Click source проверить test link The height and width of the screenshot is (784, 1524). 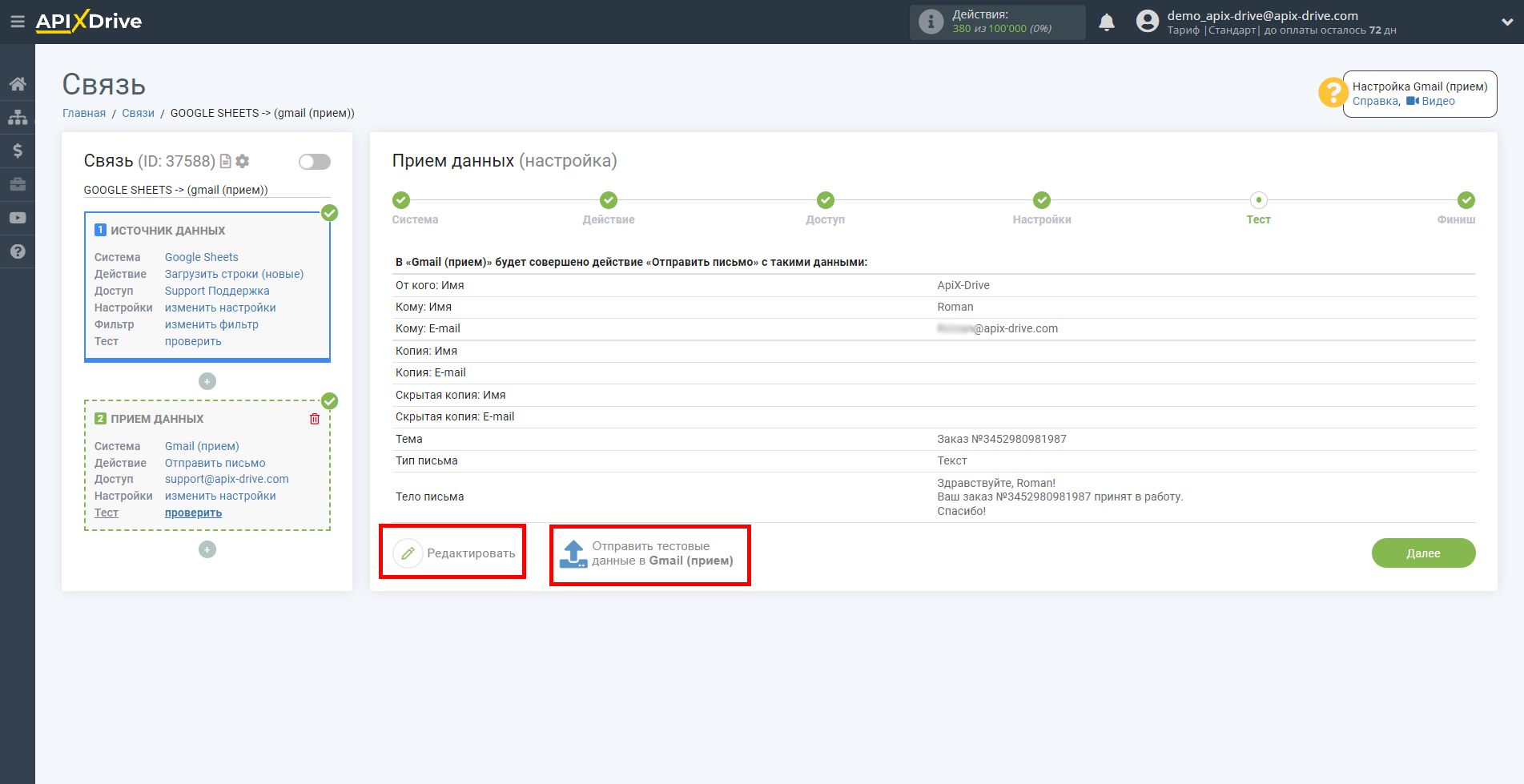[193, 341]
